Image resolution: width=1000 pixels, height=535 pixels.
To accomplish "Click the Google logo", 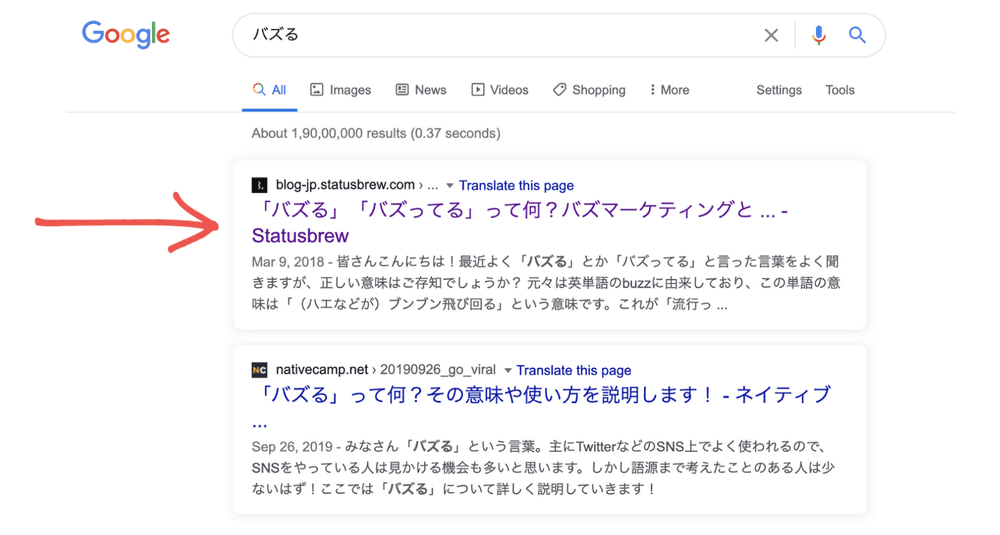I will point(126,35).
